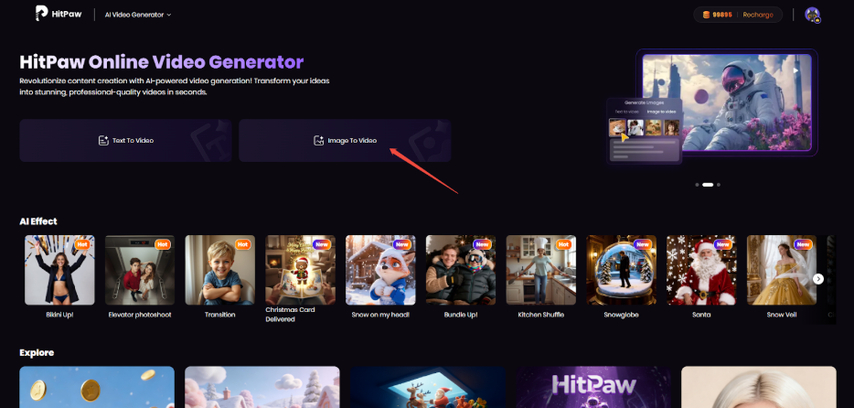
Task: Click the Hot badge on Bikini Up!
Action: (82, 245)
